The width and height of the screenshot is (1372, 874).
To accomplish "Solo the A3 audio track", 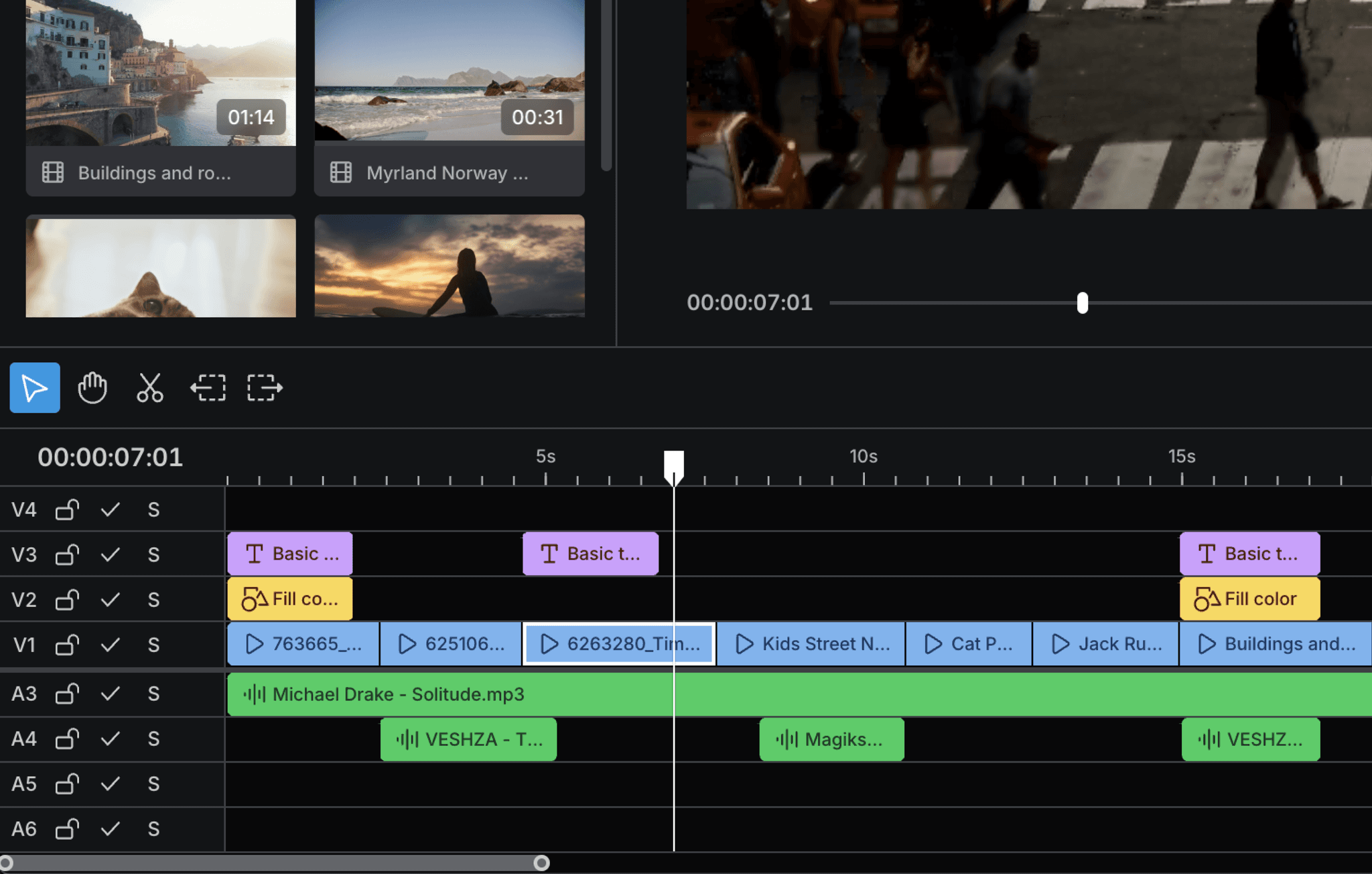I will pyautogui.click(x=153, y=694).
